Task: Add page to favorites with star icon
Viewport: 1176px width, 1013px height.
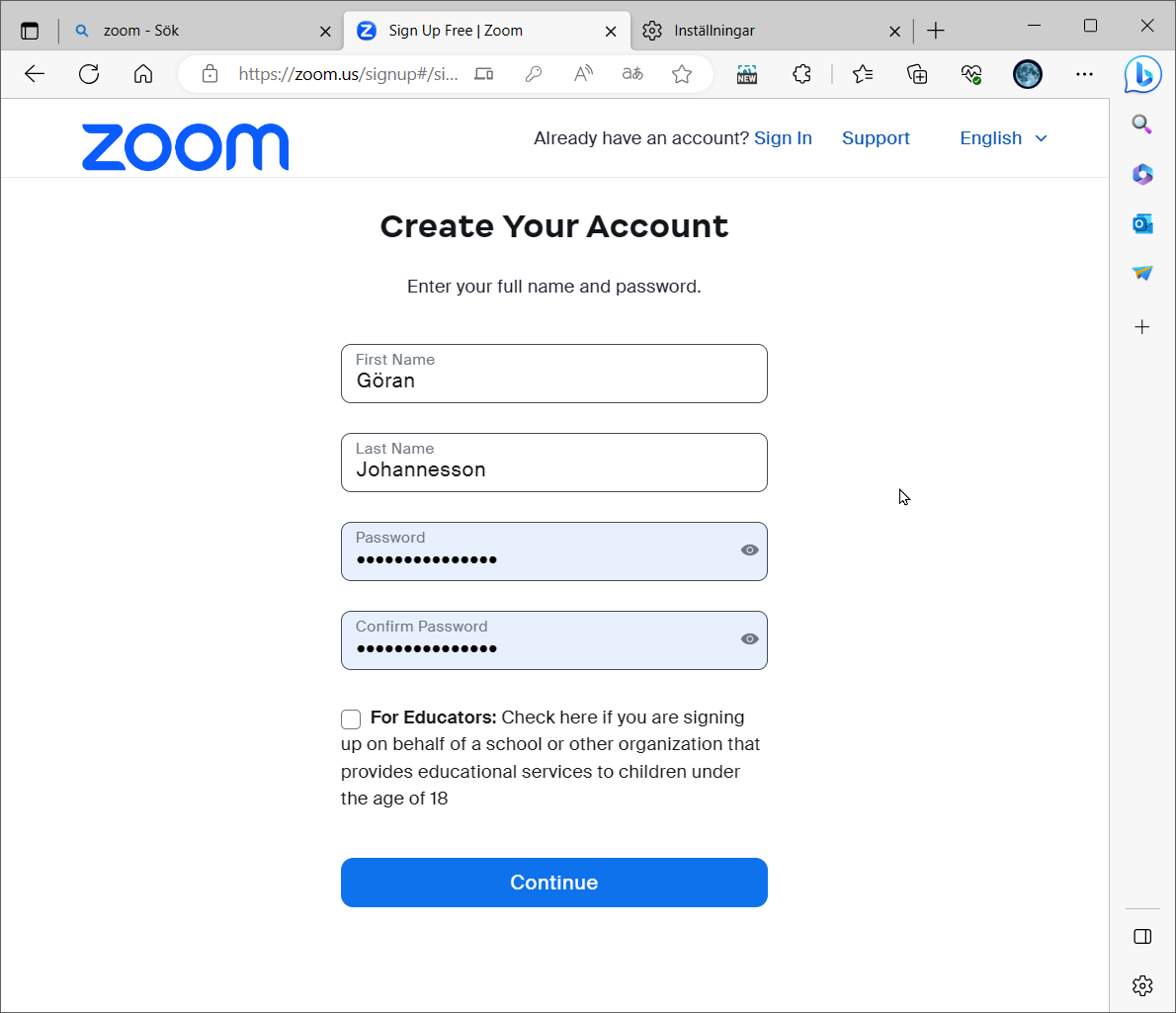Action: [x=682, y=74]
